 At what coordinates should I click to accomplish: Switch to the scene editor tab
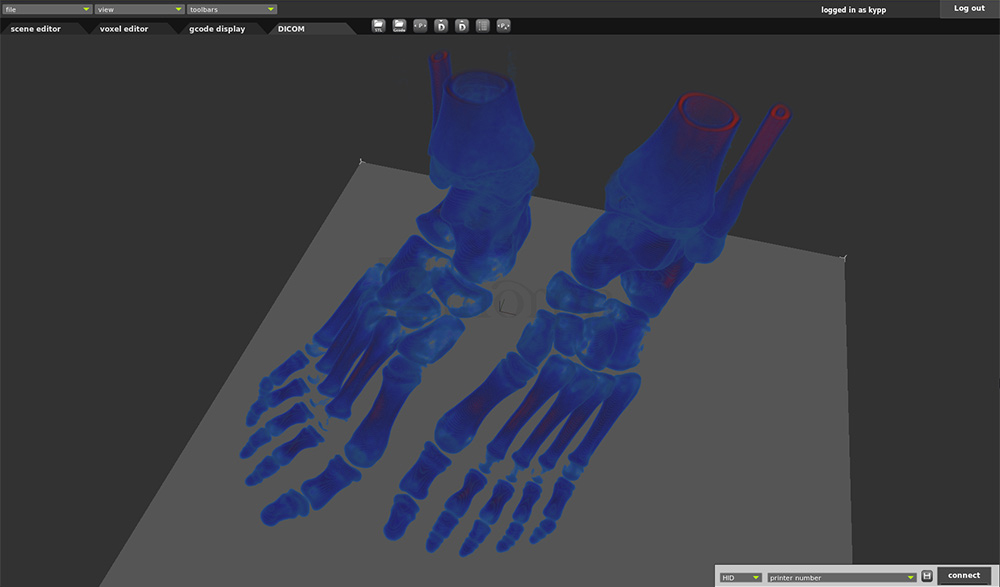tap(35, 29)
